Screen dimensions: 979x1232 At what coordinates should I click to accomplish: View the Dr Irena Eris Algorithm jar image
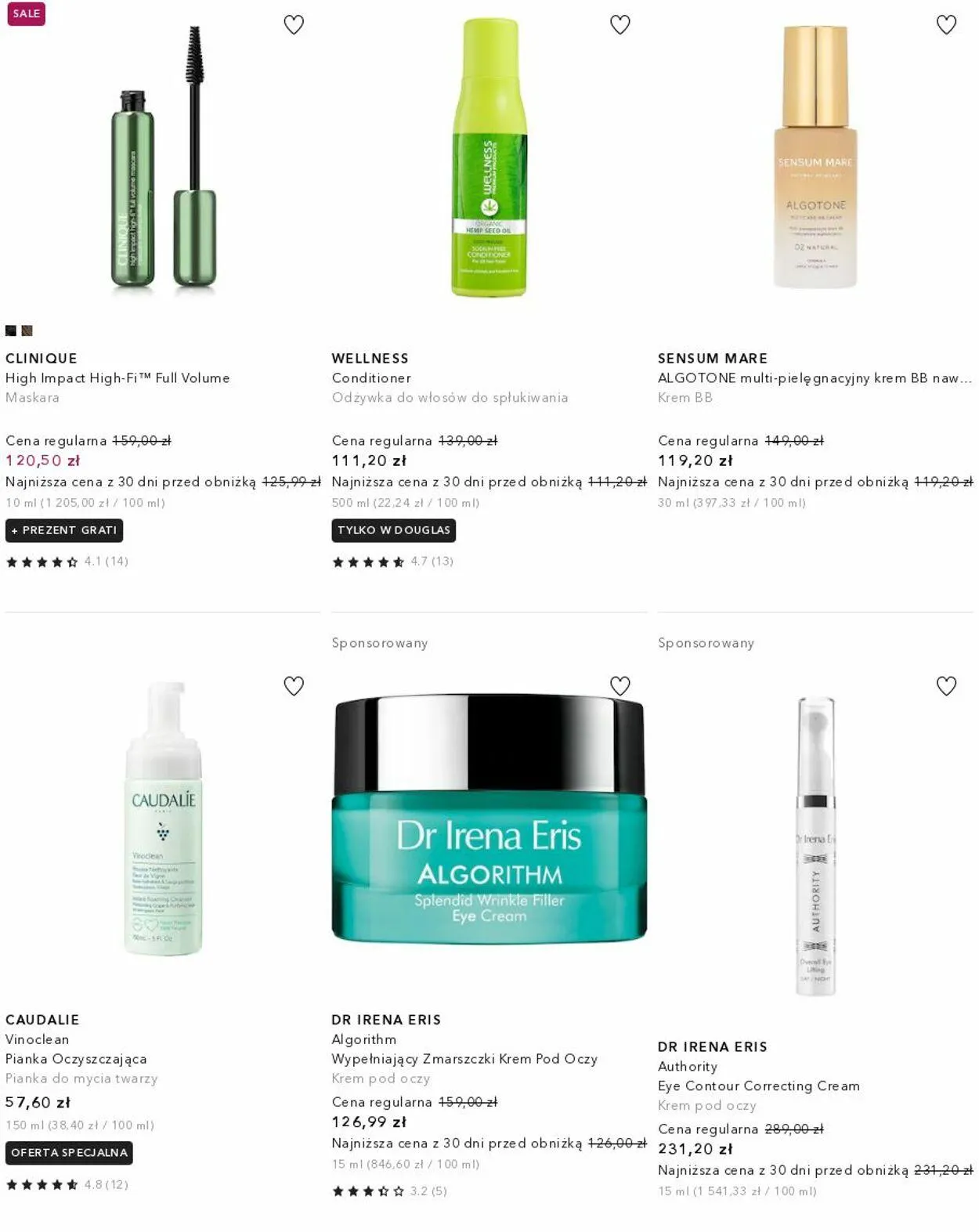[x=489, y=818]
